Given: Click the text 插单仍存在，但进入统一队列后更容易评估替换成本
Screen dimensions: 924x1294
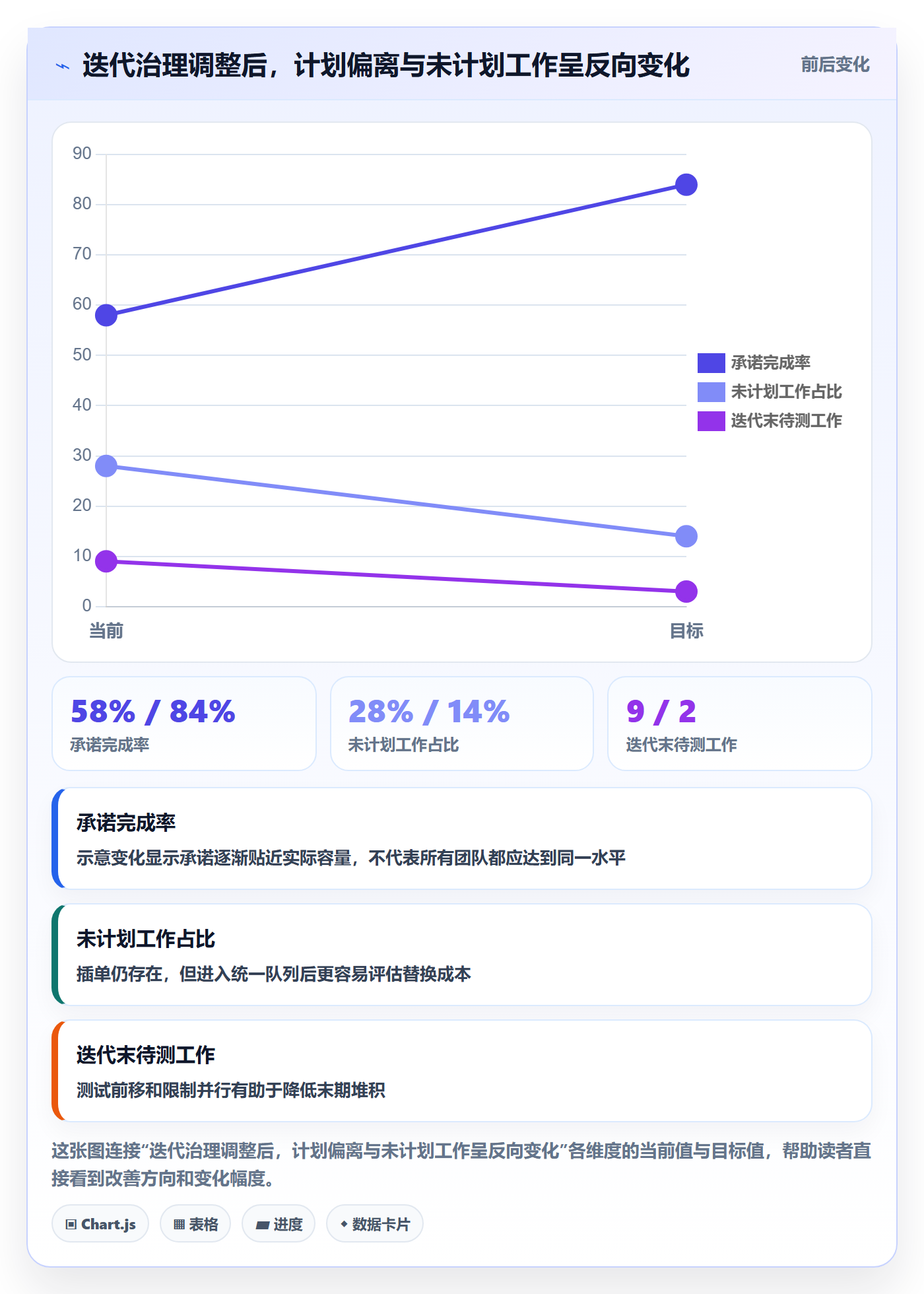Looking at the screenshot, I should click(x=274, y=974).
